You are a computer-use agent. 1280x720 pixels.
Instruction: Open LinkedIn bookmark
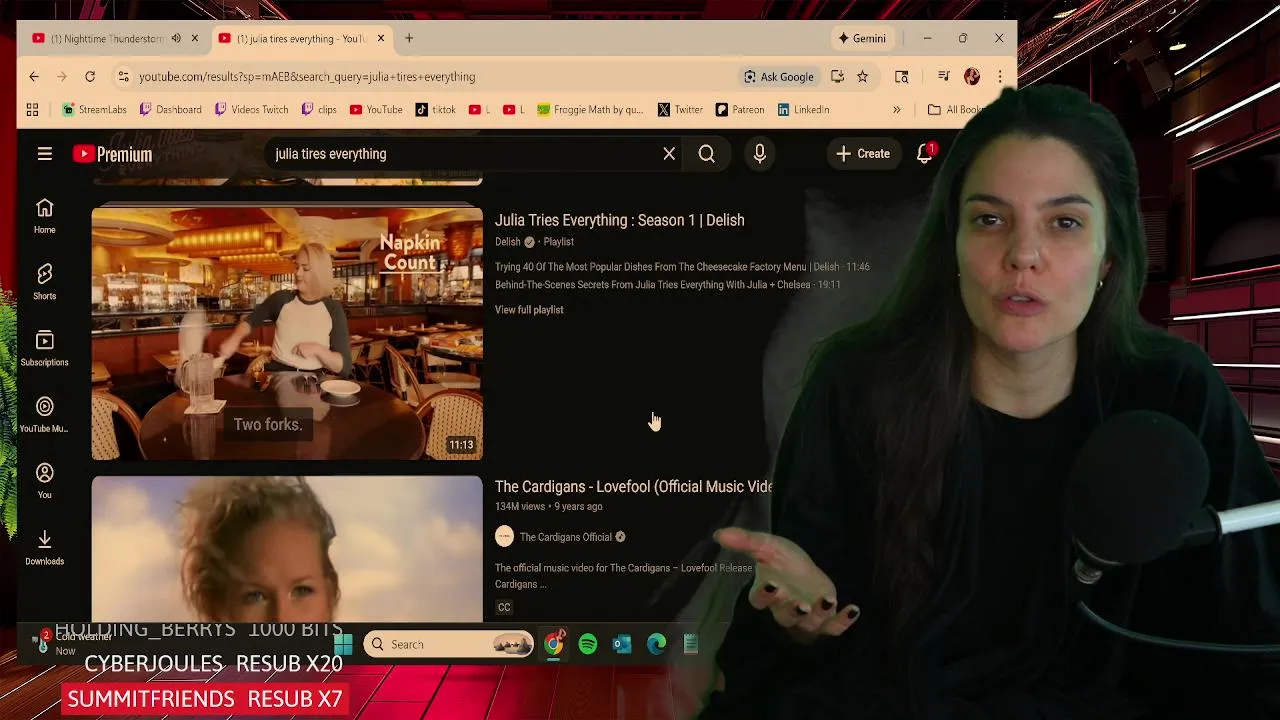click(803, 110)
